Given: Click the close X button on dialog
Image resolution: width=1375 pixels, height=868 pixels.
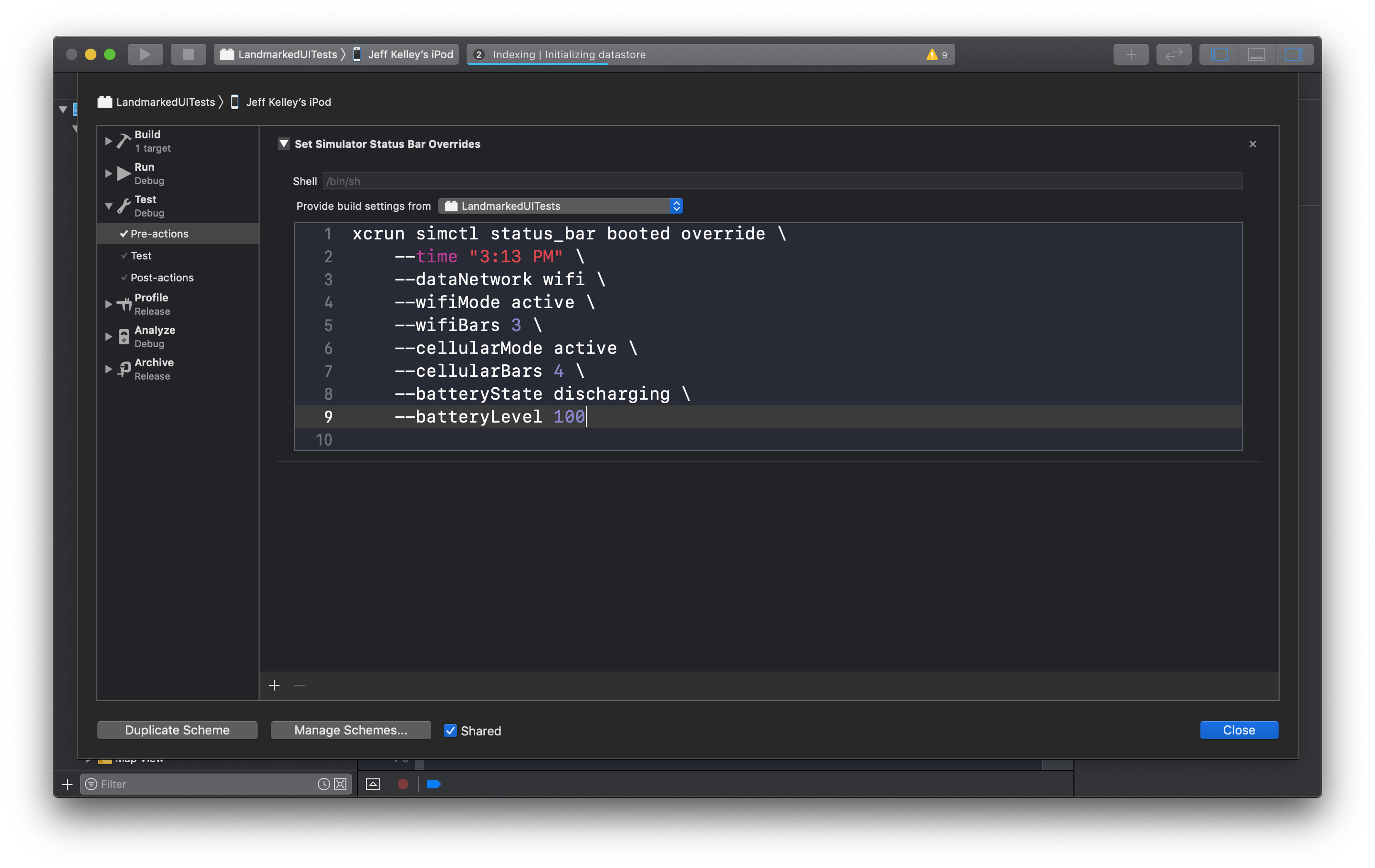Looking at the screenshot, I should click(x=1253, y=144).
